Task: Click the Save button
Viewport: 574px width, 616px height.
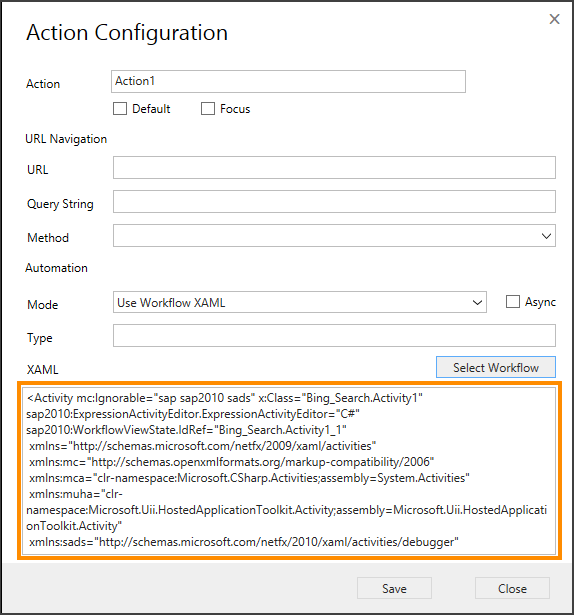Action: click(394, 588)
